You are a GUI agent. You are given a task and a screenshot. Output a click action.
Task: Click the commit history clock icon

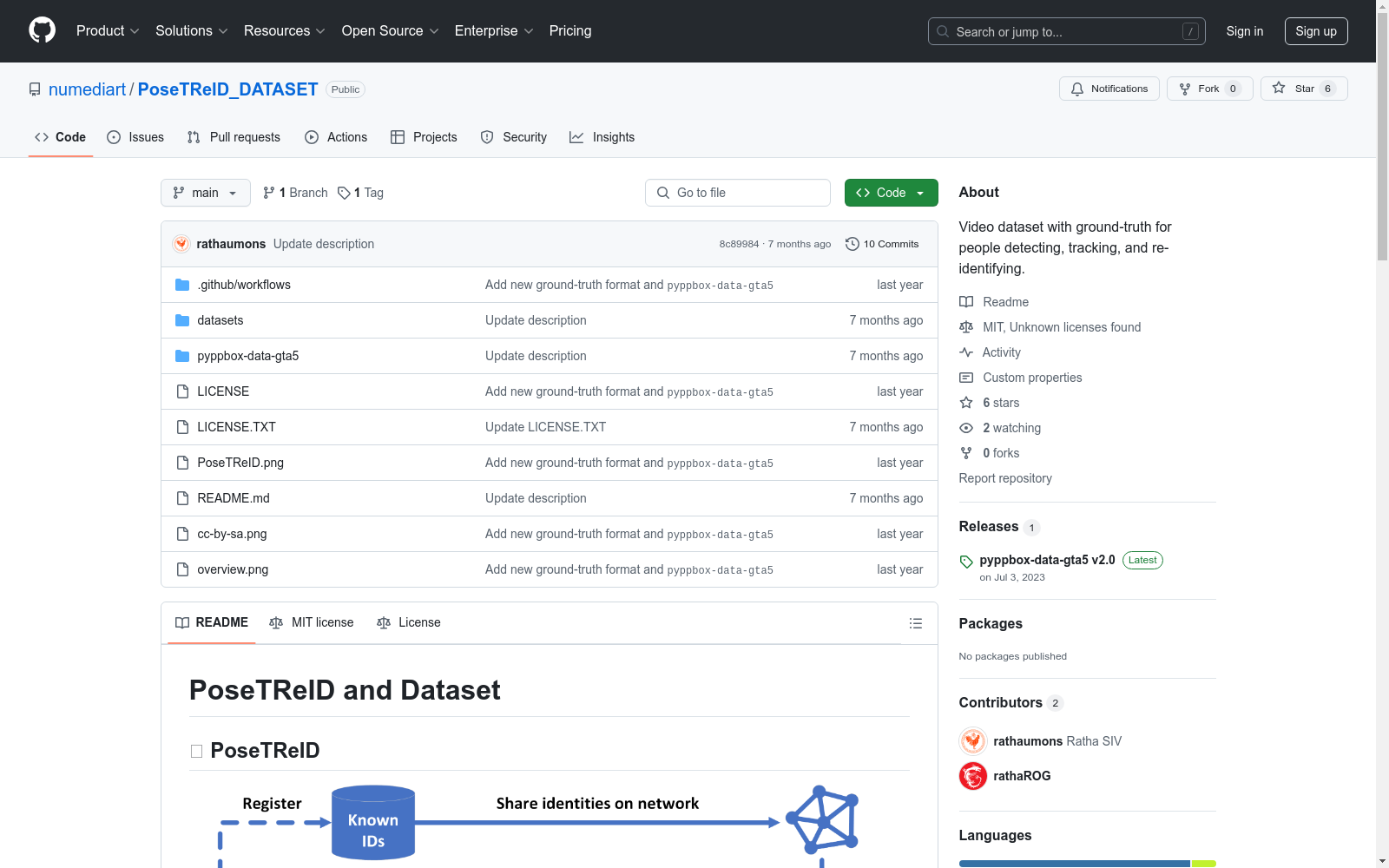pos(852,244)
